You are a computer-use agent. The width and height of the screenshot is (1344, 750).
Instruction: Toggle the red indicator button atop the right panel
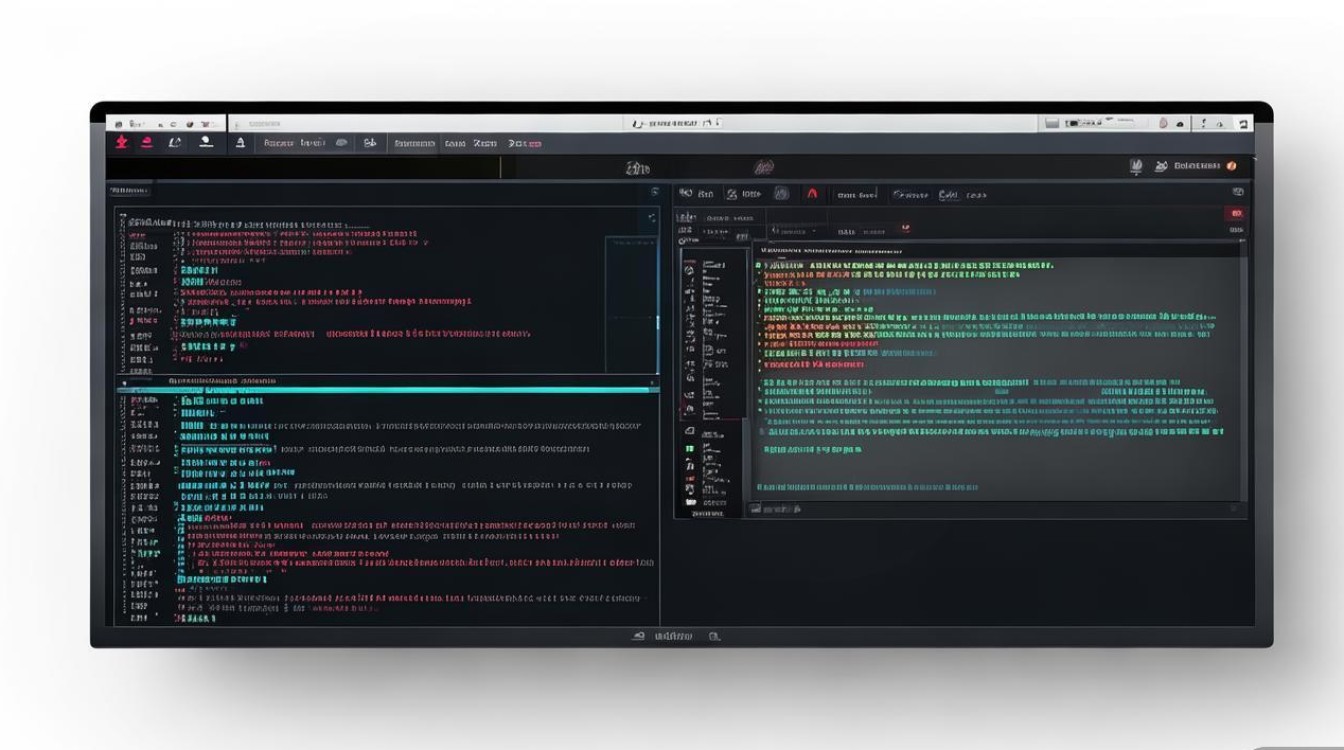(x=1236, y=213)
